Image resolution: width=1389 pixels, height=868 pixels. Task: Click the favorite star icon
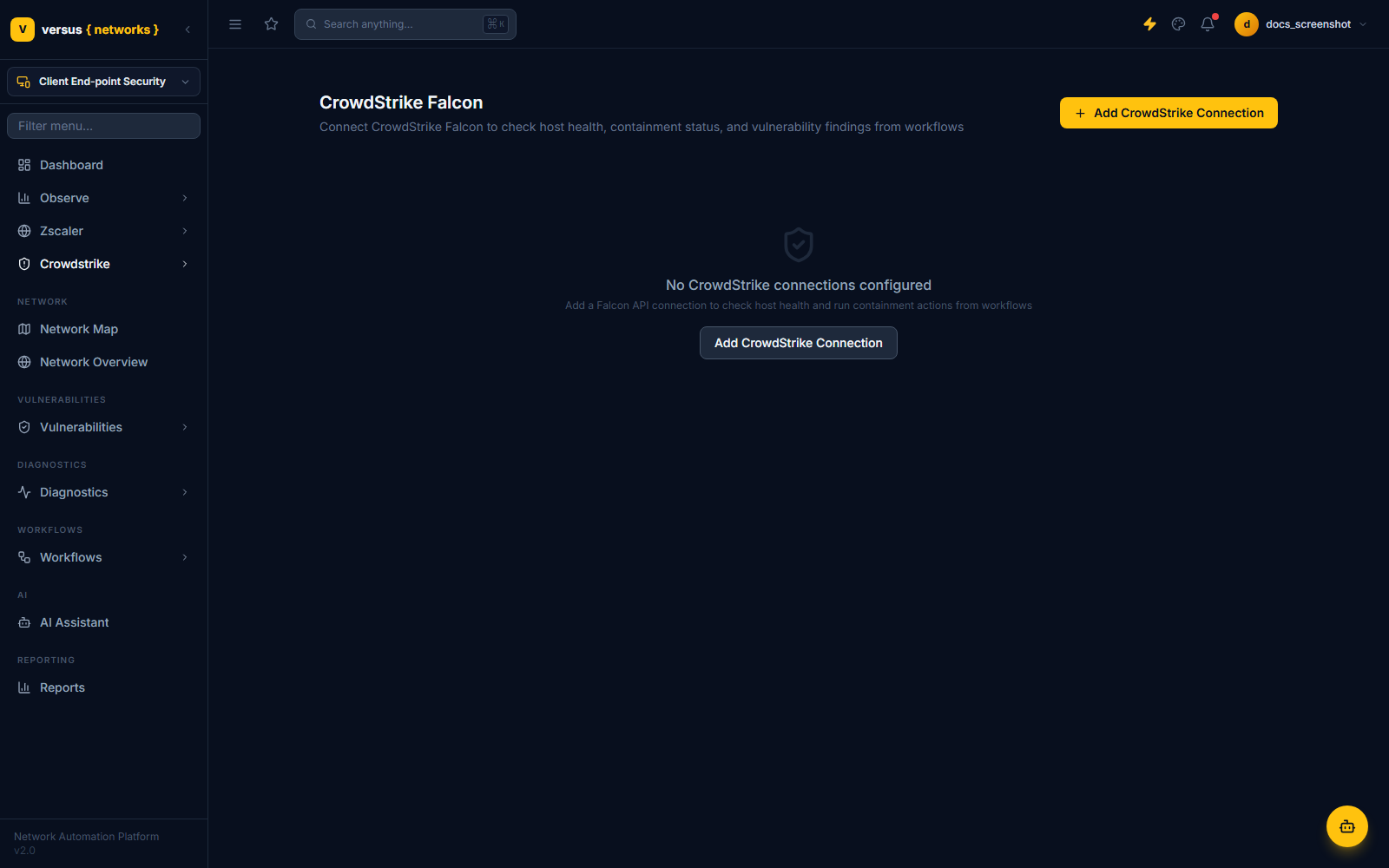point(272,24)
